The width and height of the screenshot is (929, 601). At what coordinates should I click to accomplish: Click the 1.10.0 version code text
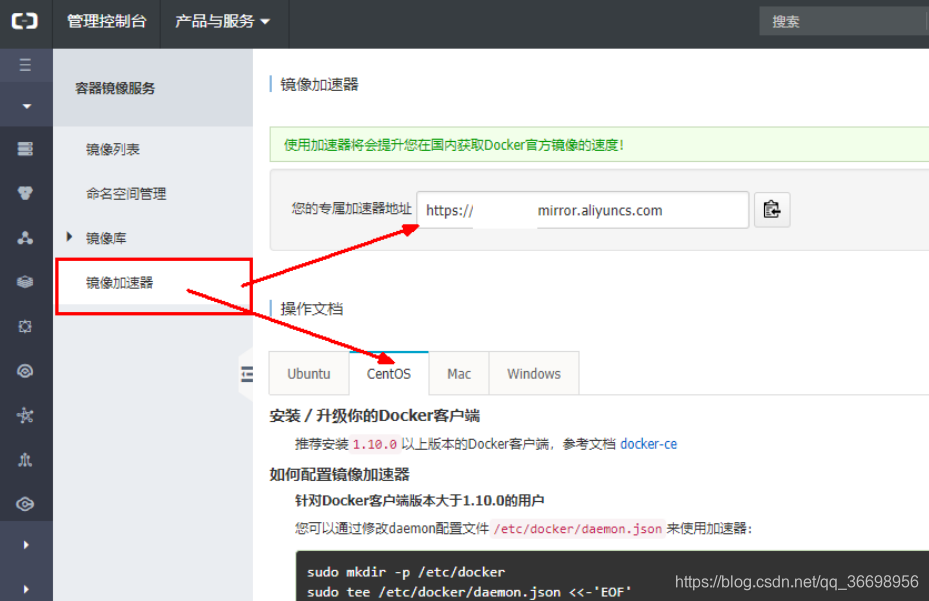(374, 444)
